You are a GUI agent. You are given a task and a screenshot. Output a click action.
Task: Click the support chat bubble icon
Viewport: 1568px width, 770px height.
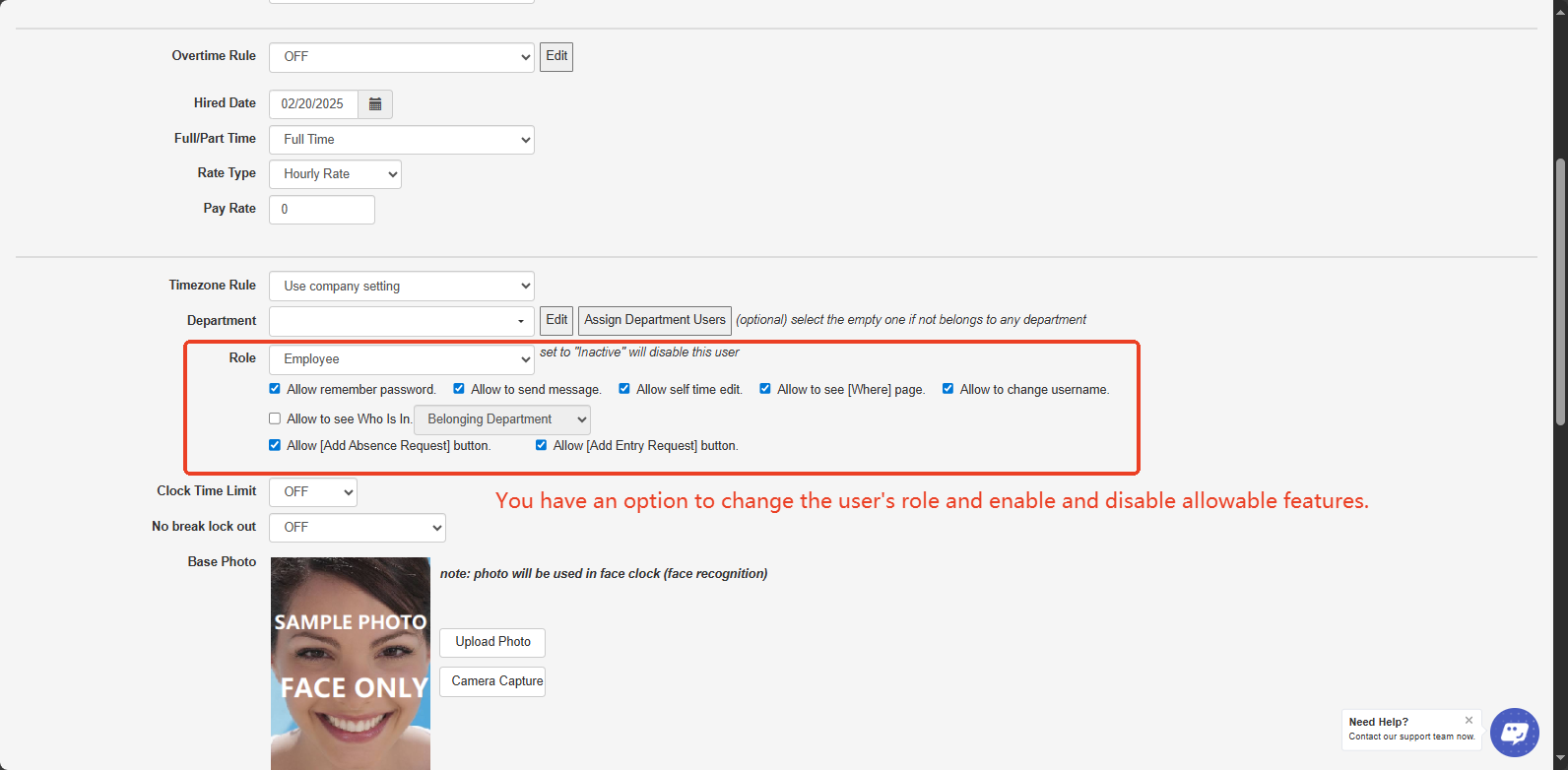1514,733
